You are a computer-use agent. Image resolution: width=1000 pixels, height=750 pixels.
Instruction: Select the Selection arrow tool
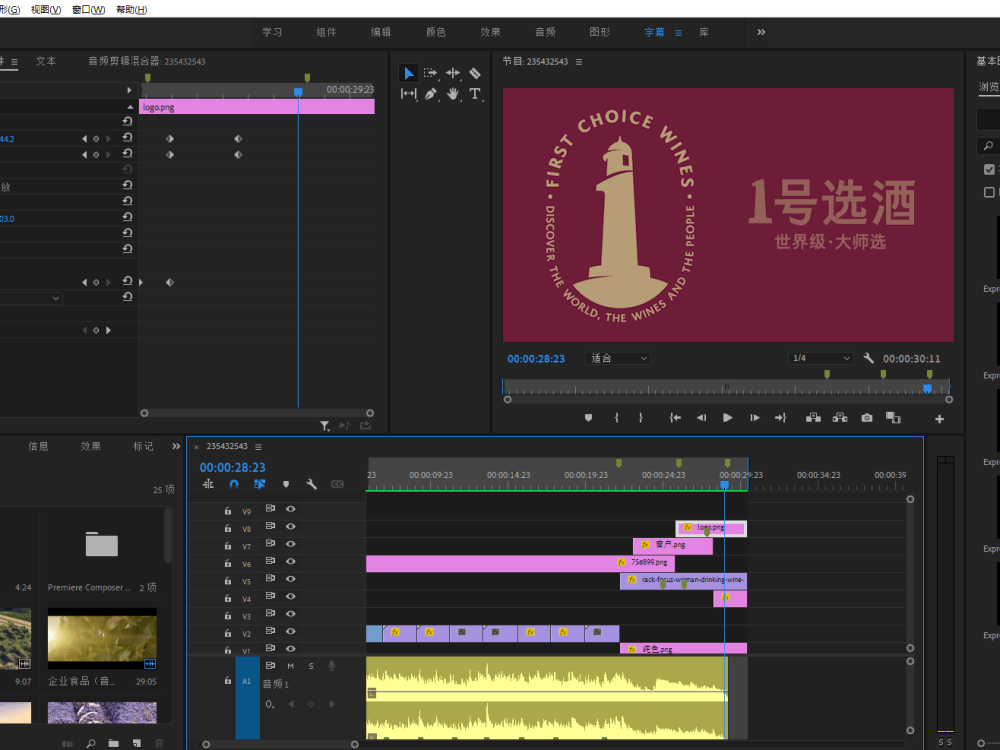click(x=409, y=73)
